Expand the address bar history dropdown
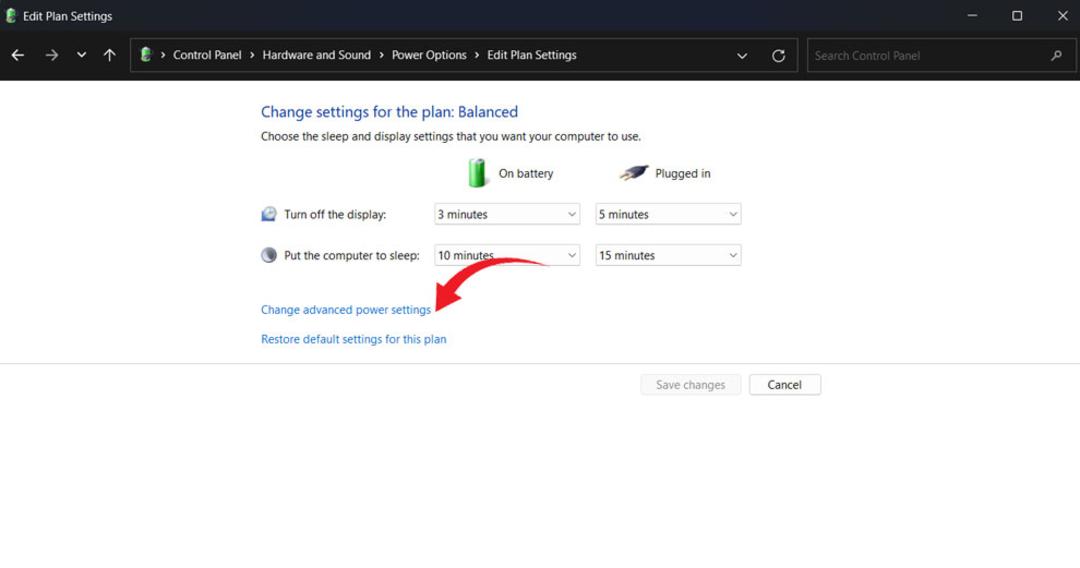The width and height of the screenshot is (1080, 568). coord(742,56)
